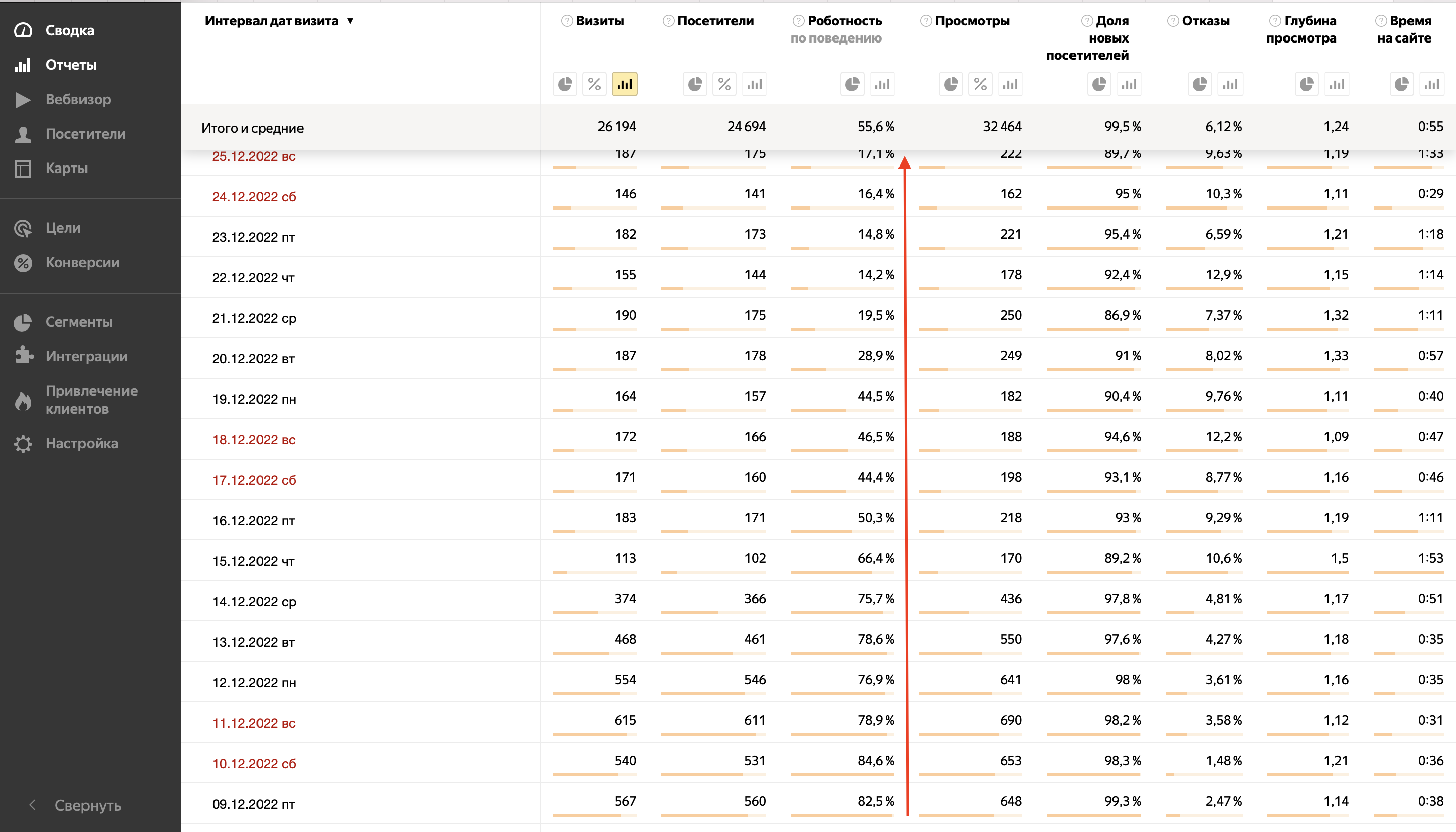Click the Сегменты pie icon
This screenshot has width=1456, height=832.
tap(23, 322)
